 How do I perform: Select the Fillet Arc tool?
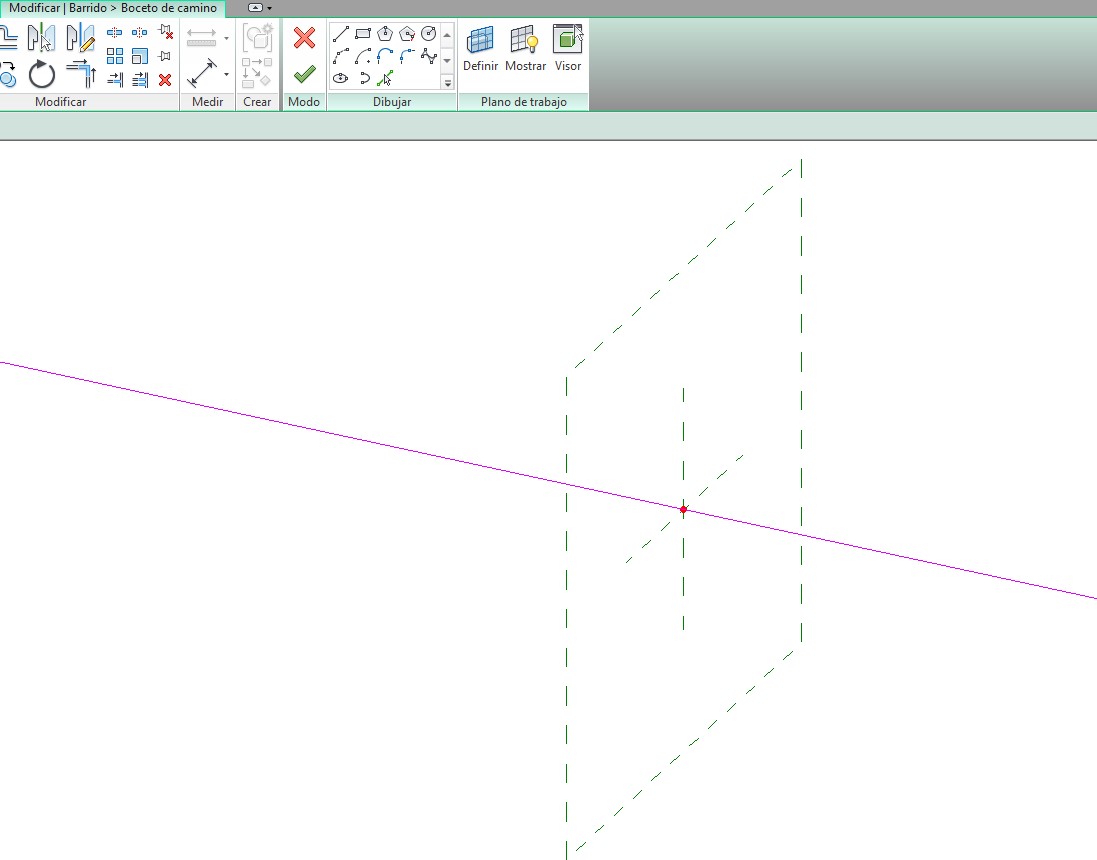[407, 56]
